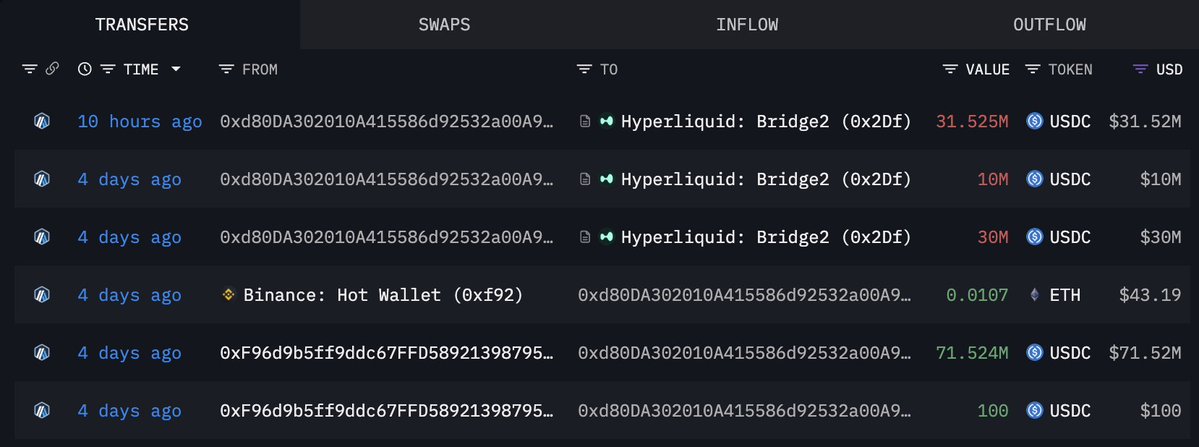The height and width of the screenshot is (447, 1199).
Task: Click the link icon in table header
Action: 52,70
